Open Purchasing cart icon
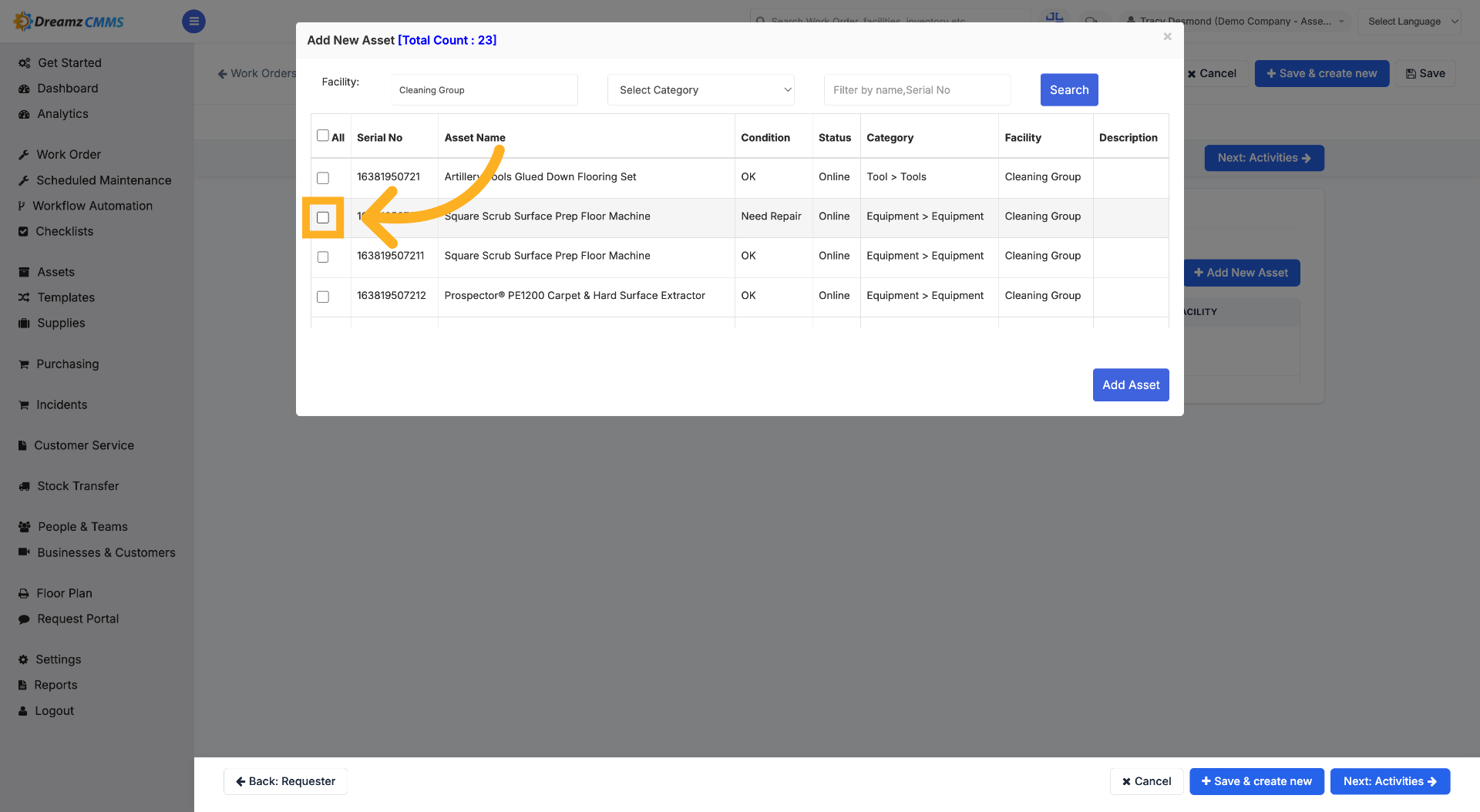 coord(24,364)
